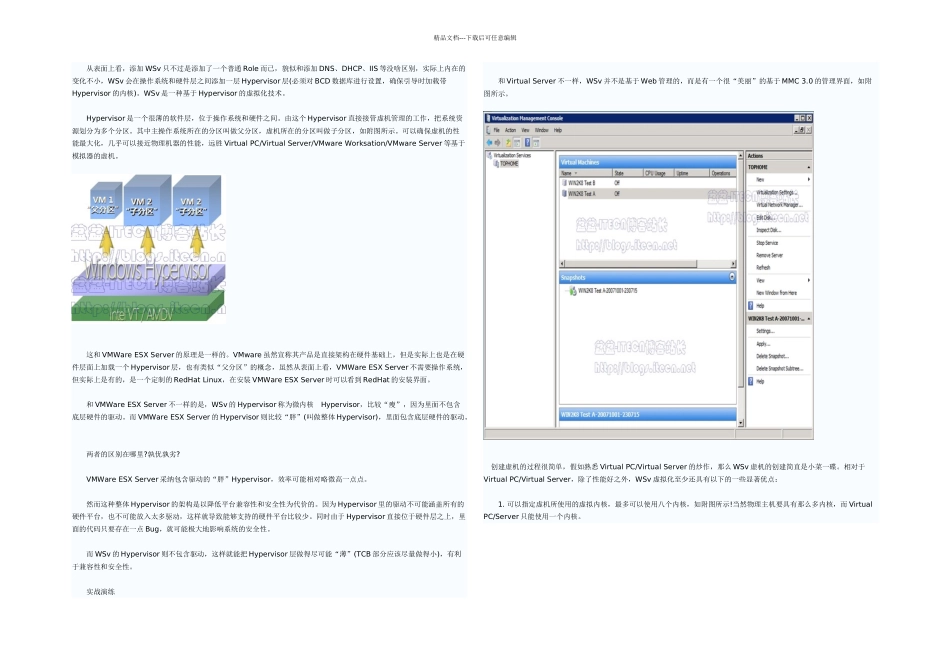950x672 pixels.
Task: Toggle the Show/Hide Console Tree toolbar icon
Action: coord(517,142)
